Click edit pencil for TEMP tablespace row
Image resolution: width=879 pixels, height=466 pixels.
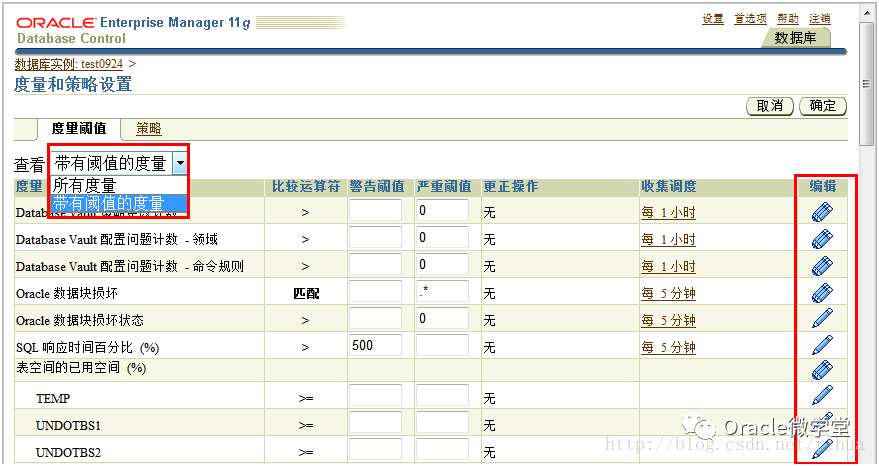pos(822,396)
